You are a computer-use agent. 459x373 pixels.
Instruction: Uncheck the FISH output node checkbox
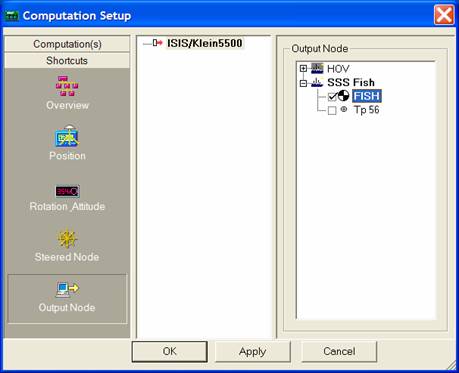click(332, 97)
